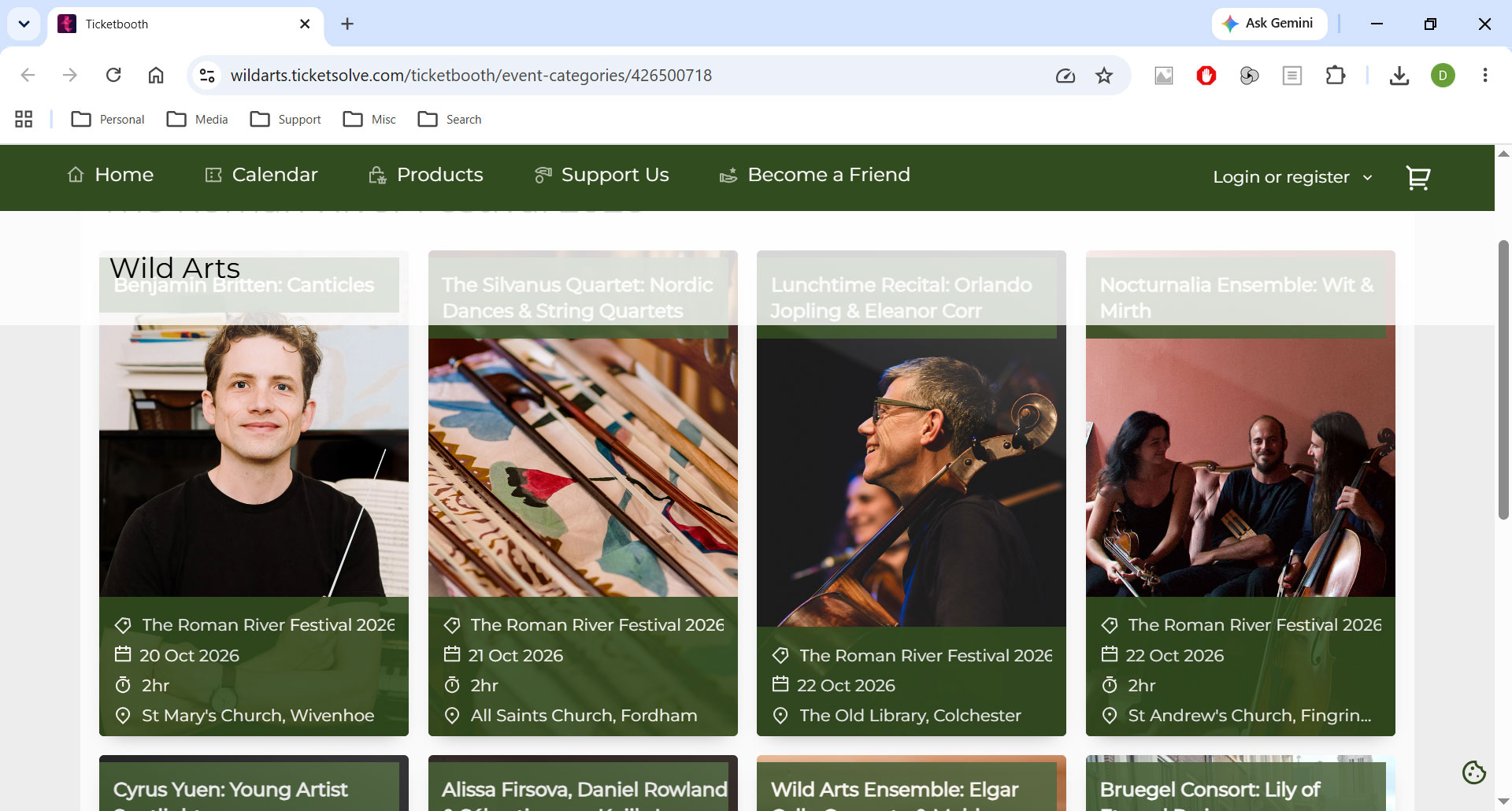
Task: Close the Ticketbooth tab
Action: click(x=305, y=24)
